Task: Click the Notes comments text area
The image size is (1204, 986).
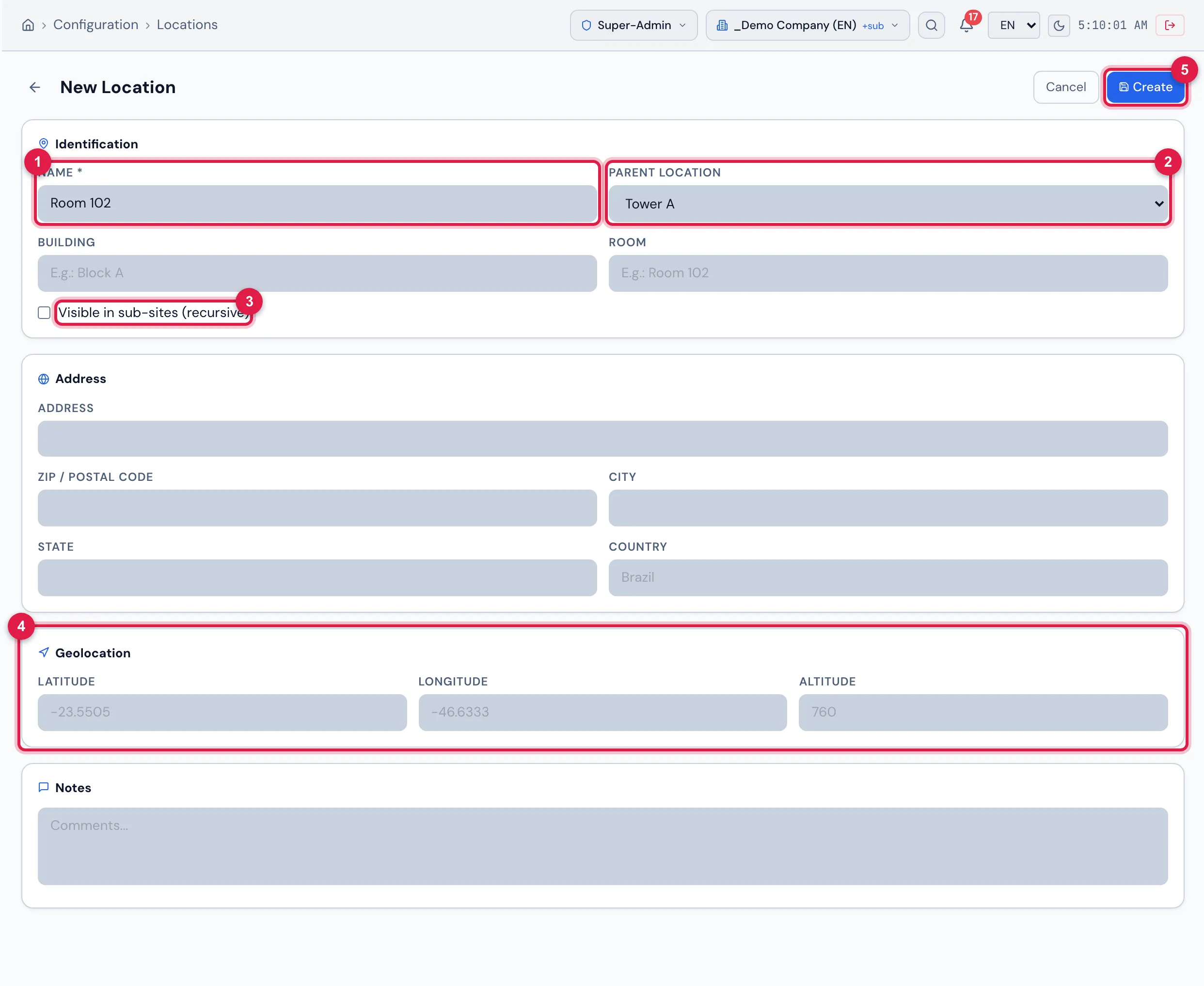Action: tap(603, 846)
